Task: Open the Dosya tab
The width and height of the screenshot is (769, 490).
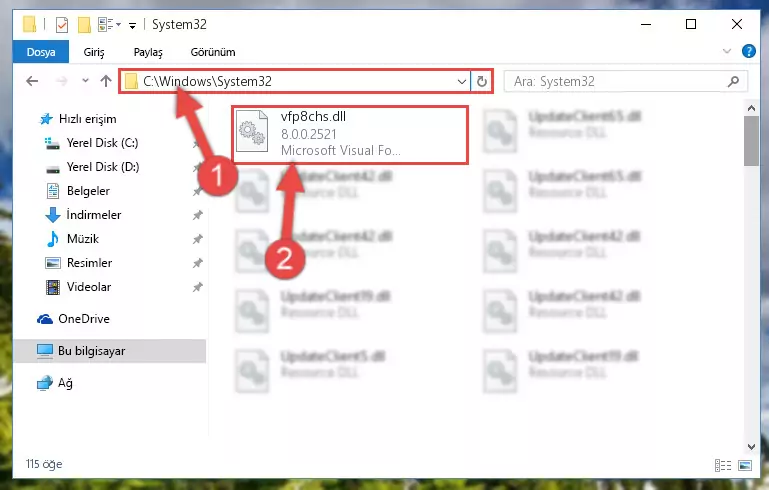Action: (x=41, y=52)
